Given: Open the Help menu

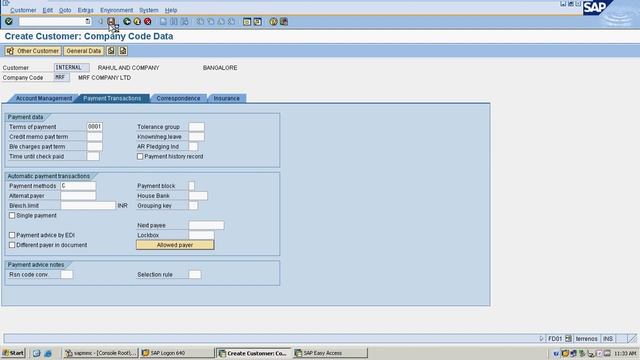Looking at the screenshot, I should coord(171,10).
